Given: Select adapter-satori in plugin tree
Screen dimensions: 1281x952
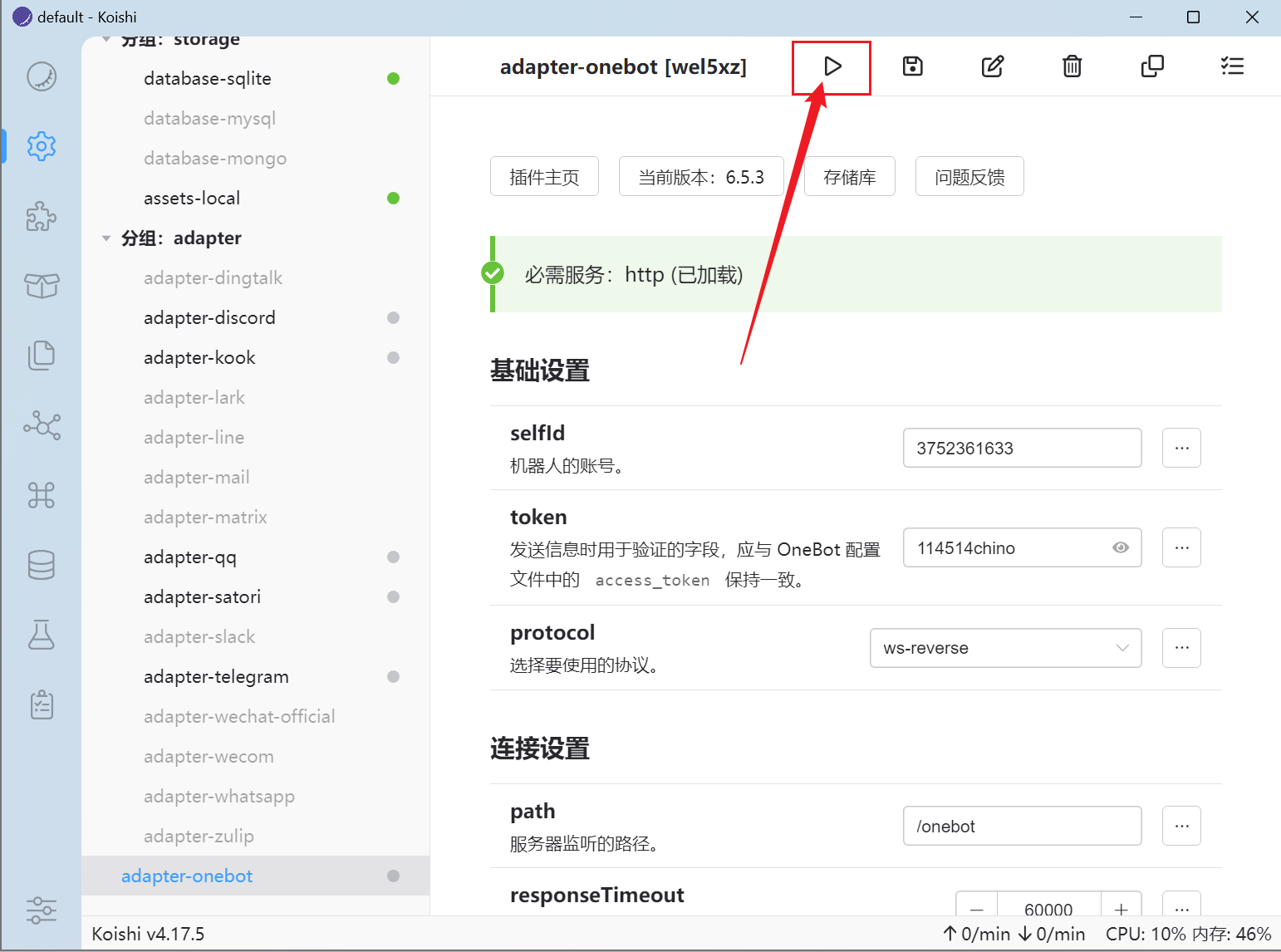Looking at the screenshot, I should (255, 597).
